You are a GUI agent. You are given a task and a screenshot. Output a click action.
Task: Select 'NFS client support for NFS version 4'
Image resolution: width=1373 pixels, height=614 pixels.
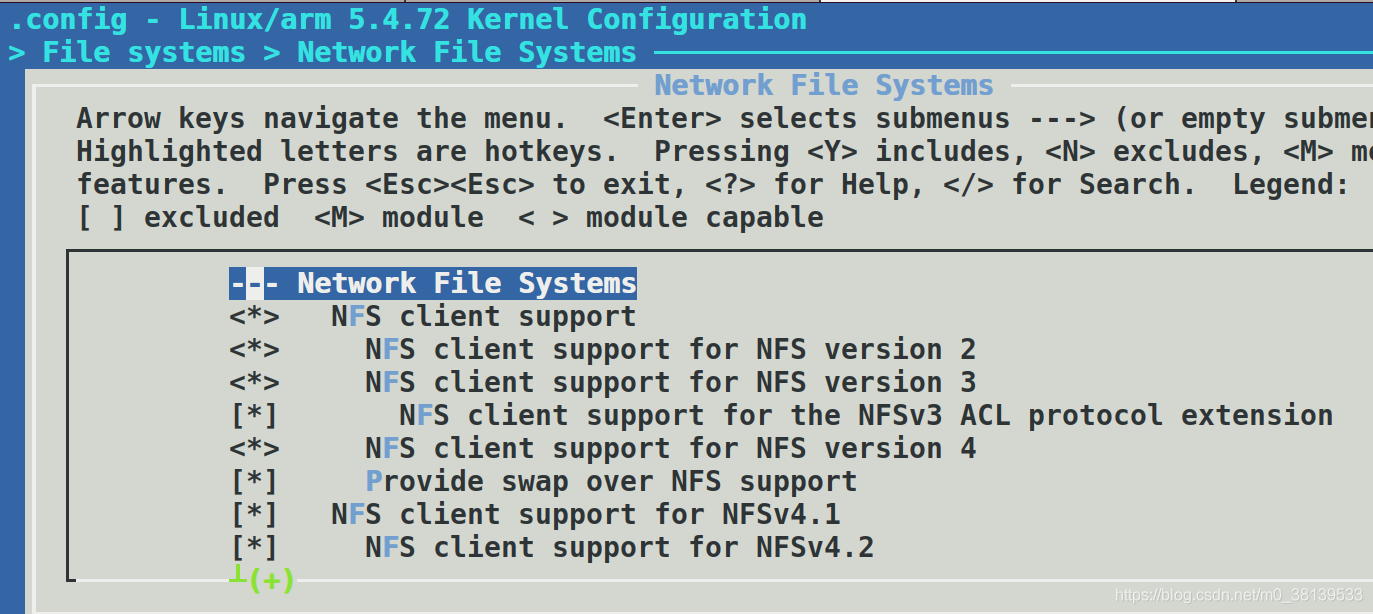click(670, 449)
